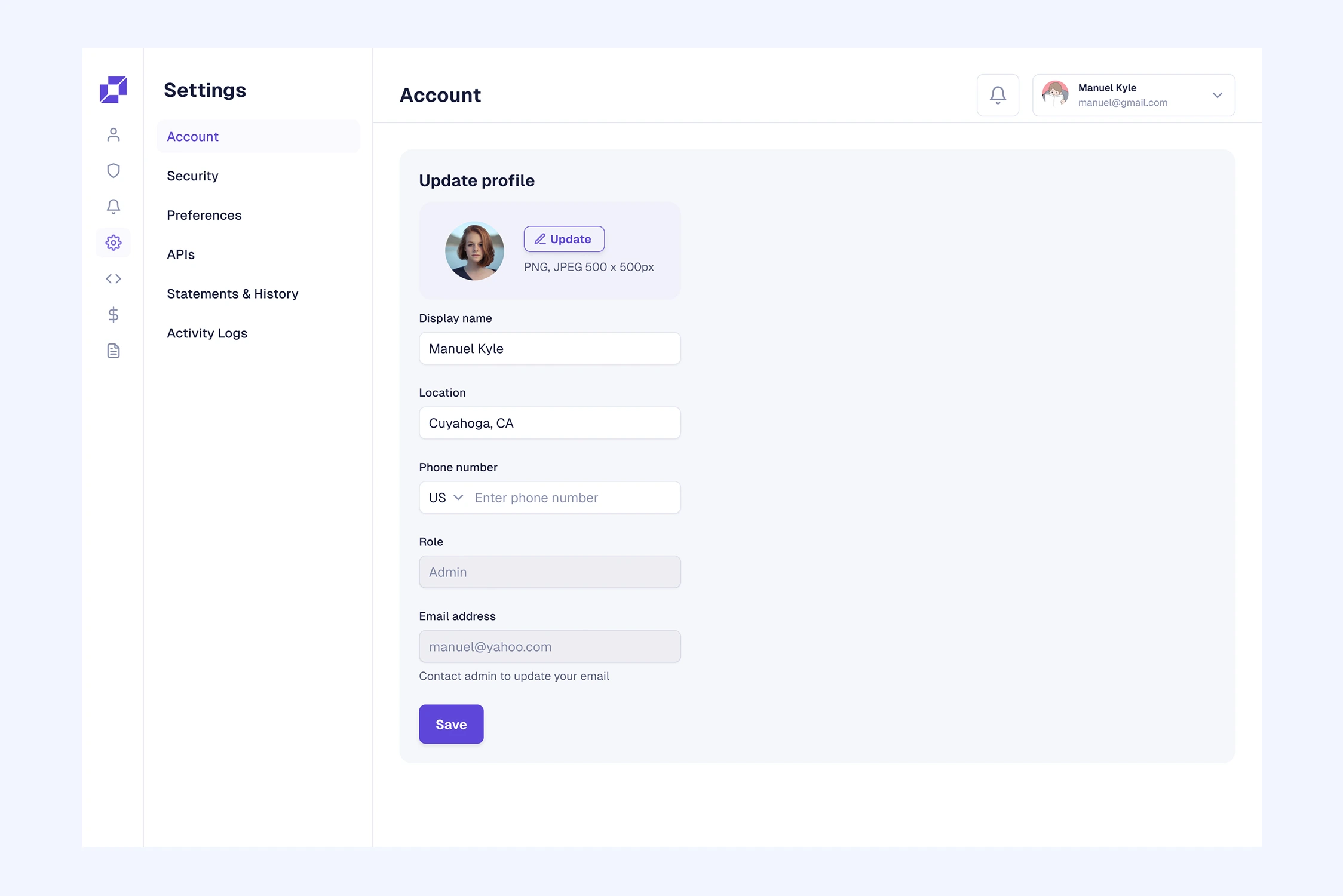Open the user profile sidebar icon
The height and width of the screenshot is (896, 1343).
click(x=113, y=135)
